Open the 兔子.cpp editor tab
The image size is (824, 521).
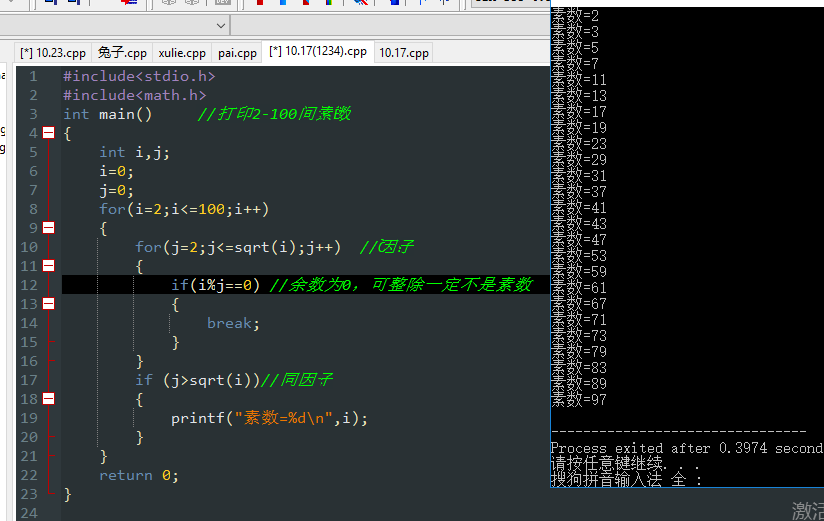tap(122, 53)
